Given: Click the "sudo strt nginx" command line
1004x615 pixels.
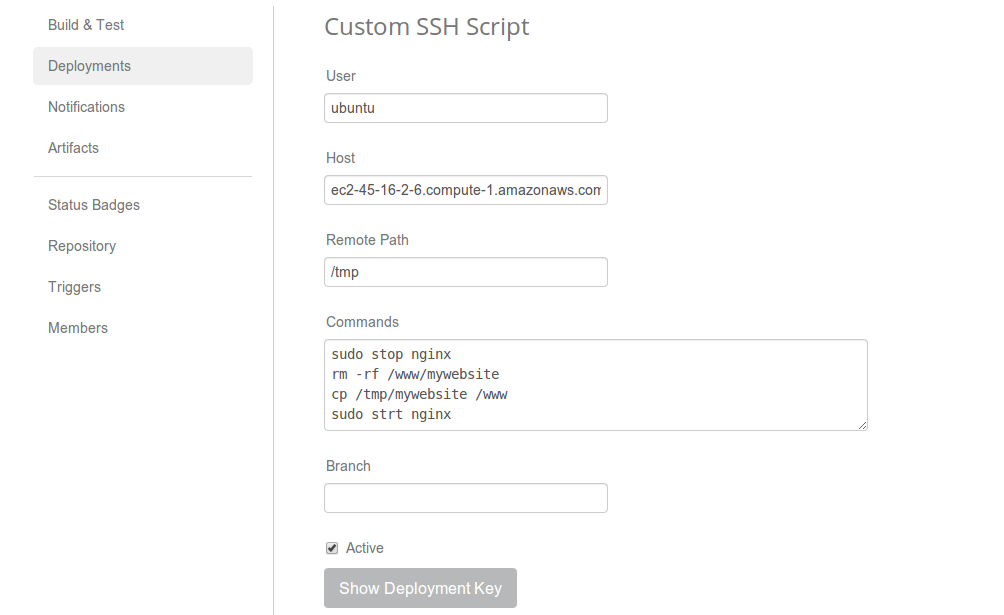Looking at the screenshot, I should coord(391,414).
